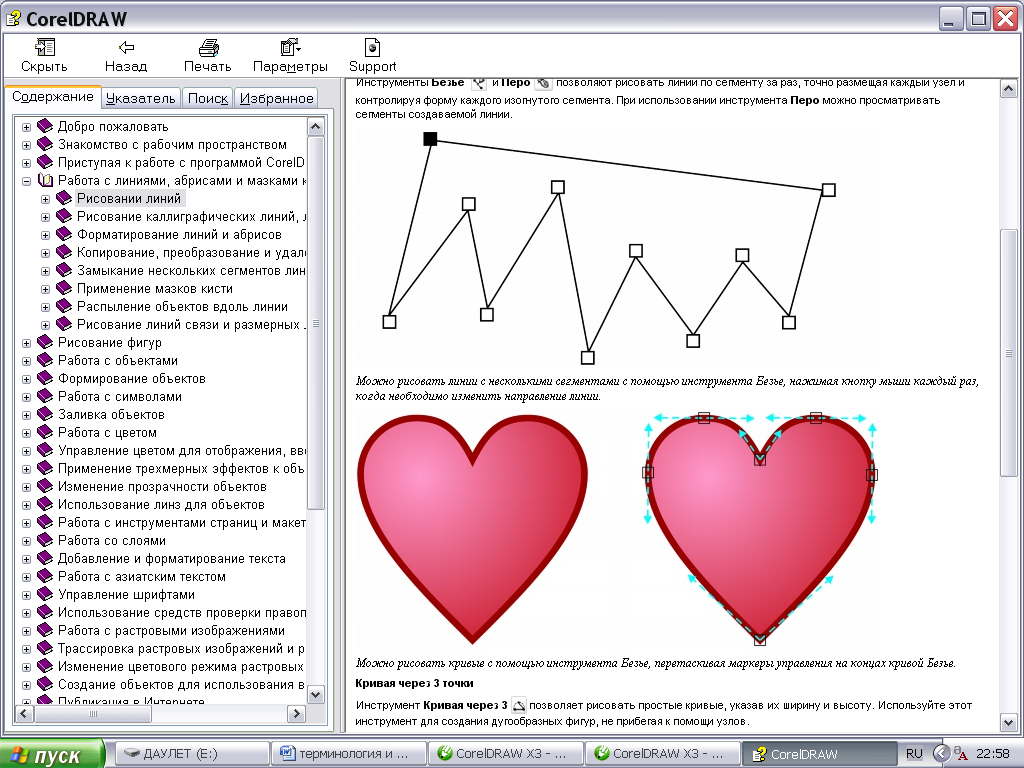This screenshot has height=768, width=1024.
Task: Click the contents tree scroll-left arrow
Action: pyautogui.click(x=24, y=714)
